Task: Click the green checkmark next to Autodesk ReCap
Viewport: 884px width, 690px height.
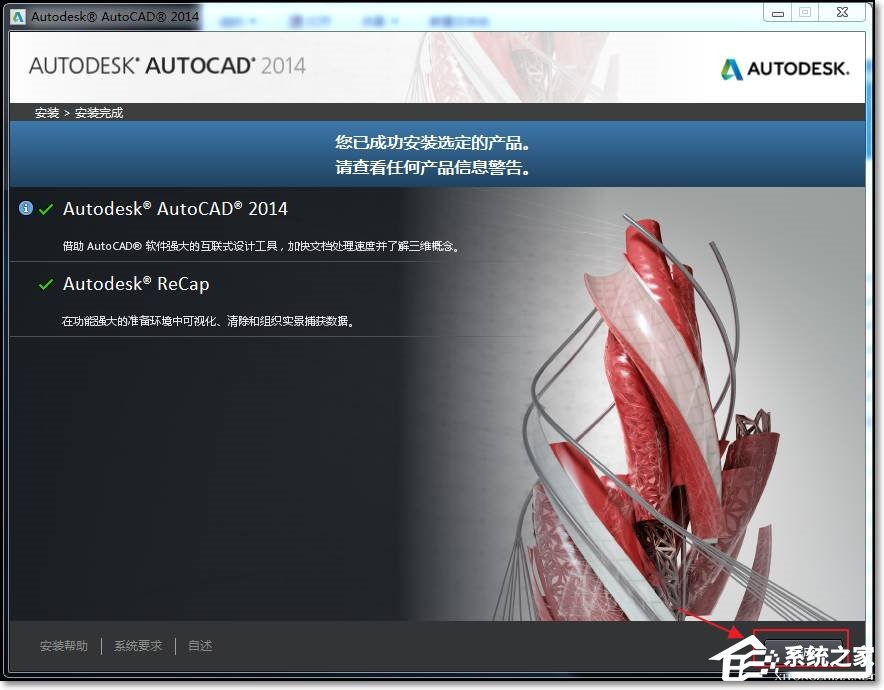Action: coord(44,283)
